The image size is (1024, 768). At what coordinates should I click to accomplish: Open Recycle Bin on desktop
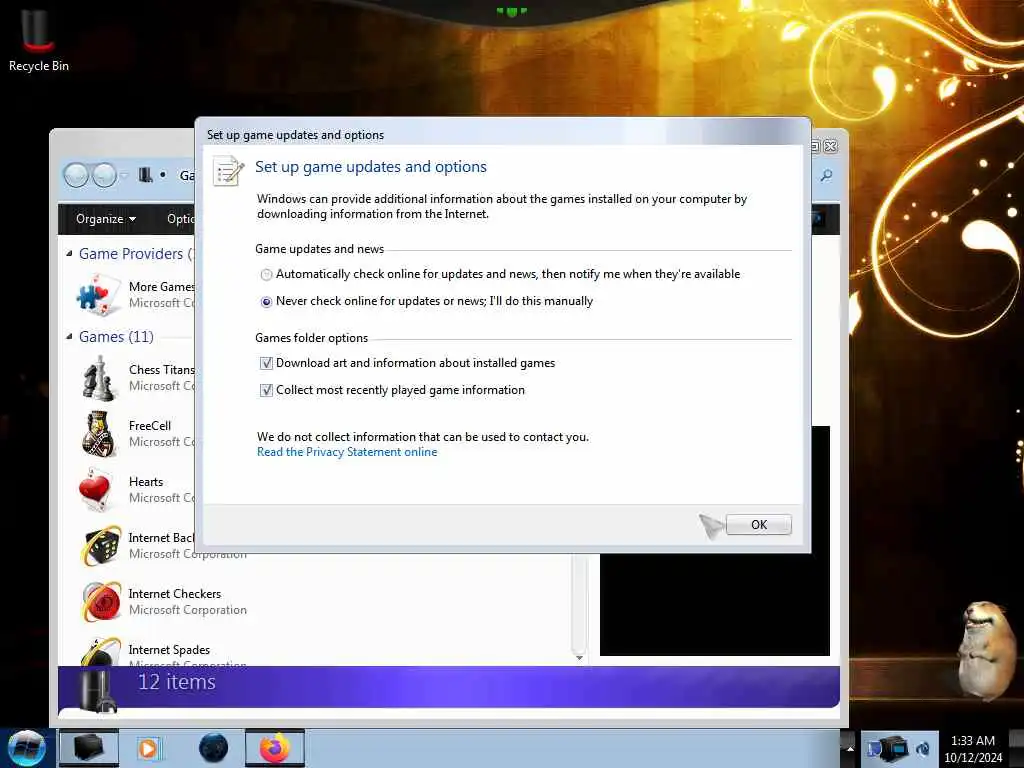tap(38, 39)
